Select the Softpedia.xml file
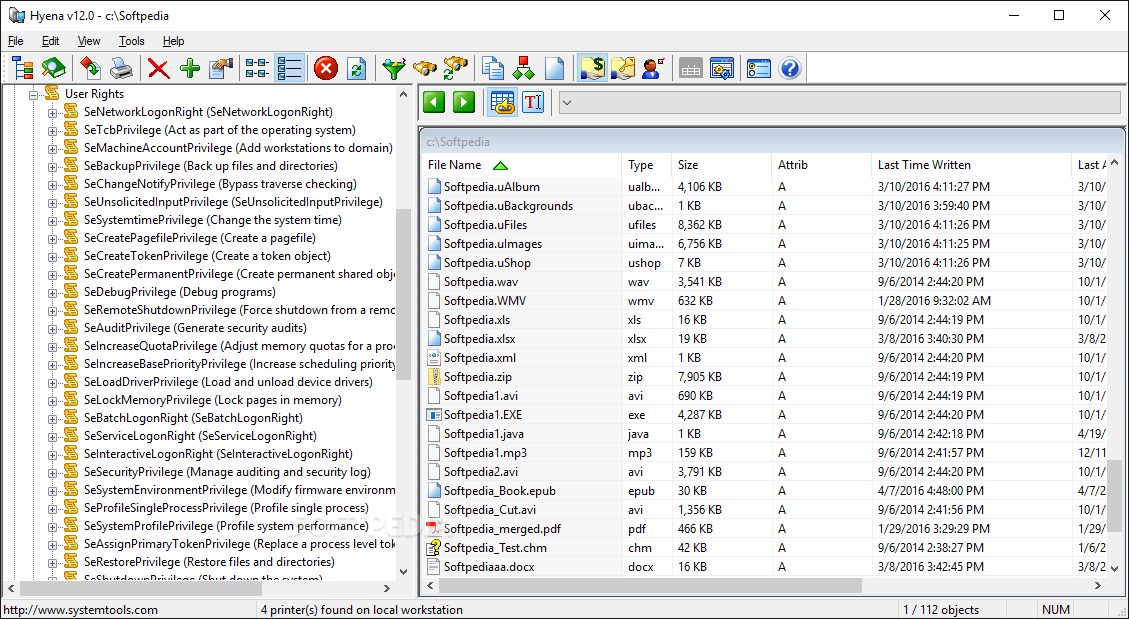This screenshot has width=1129, height=619. 480,358
